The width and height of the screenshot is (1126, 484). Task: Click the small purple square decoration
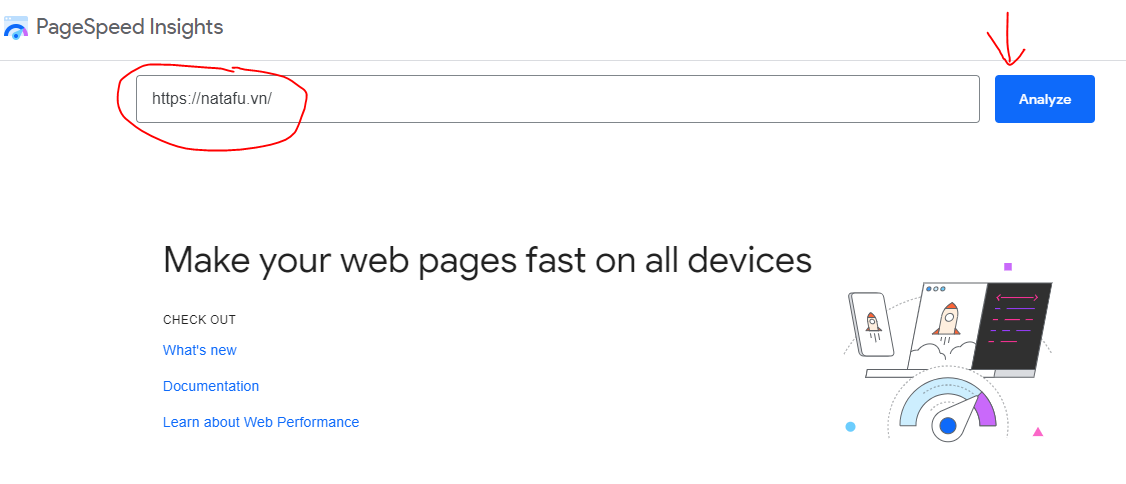click(x=1008, y=266)
